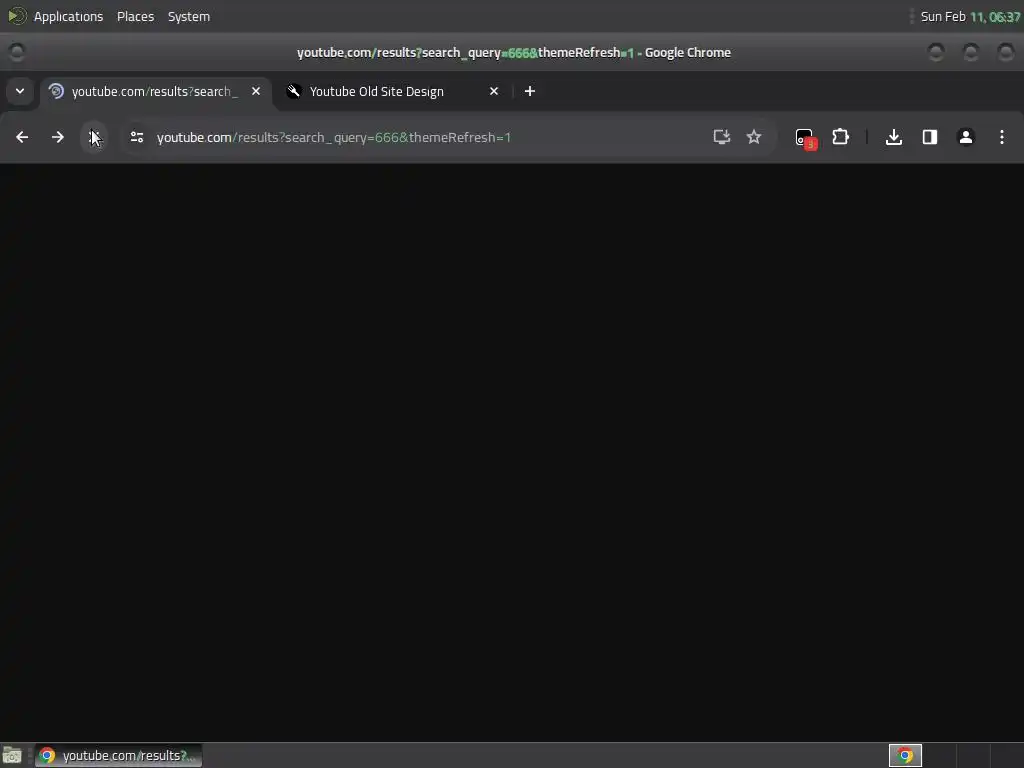Open the Applications menu
This screenshot has height=768, width=1024.
coord(68,16)
